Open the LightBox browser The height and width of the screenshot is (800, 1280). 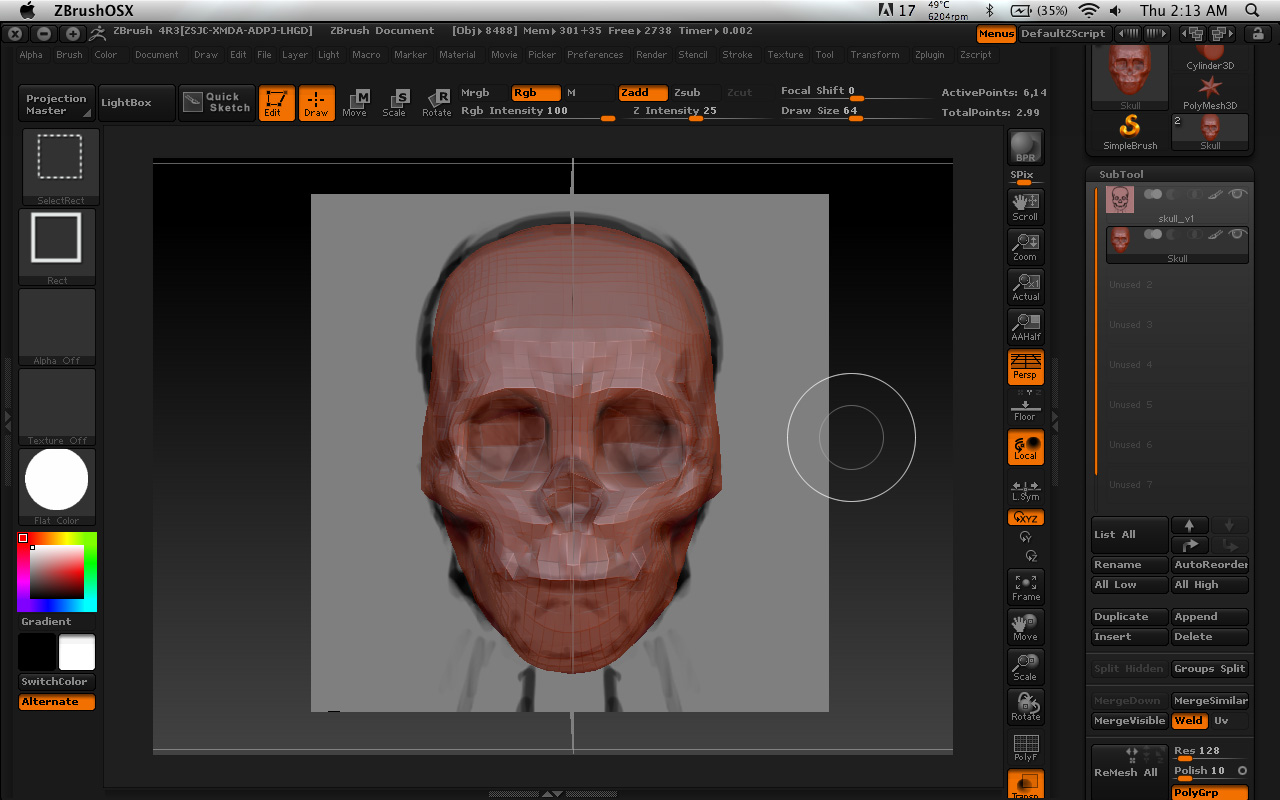pos(136,103)
